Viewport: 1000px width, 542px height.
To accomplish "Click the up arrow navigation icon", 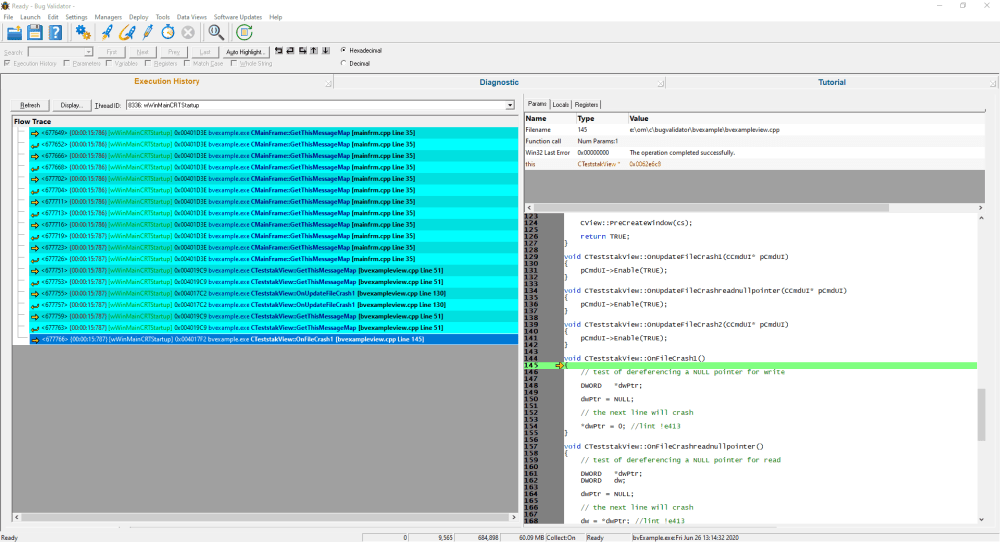I will point(314,50).
